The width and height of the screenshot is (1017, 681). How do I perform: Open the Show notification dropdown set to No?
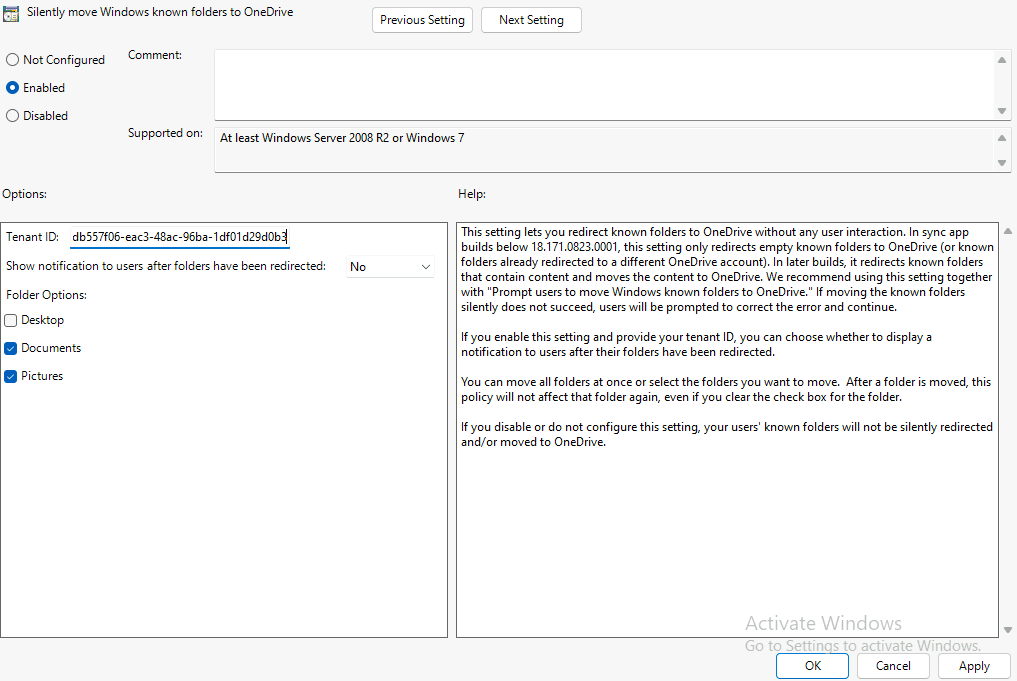390,267
